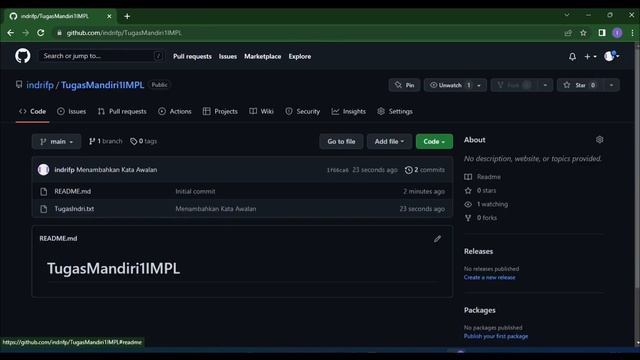View the 1 branch link
The height and width of the screenshot is (360, 640).
(106, 141)
